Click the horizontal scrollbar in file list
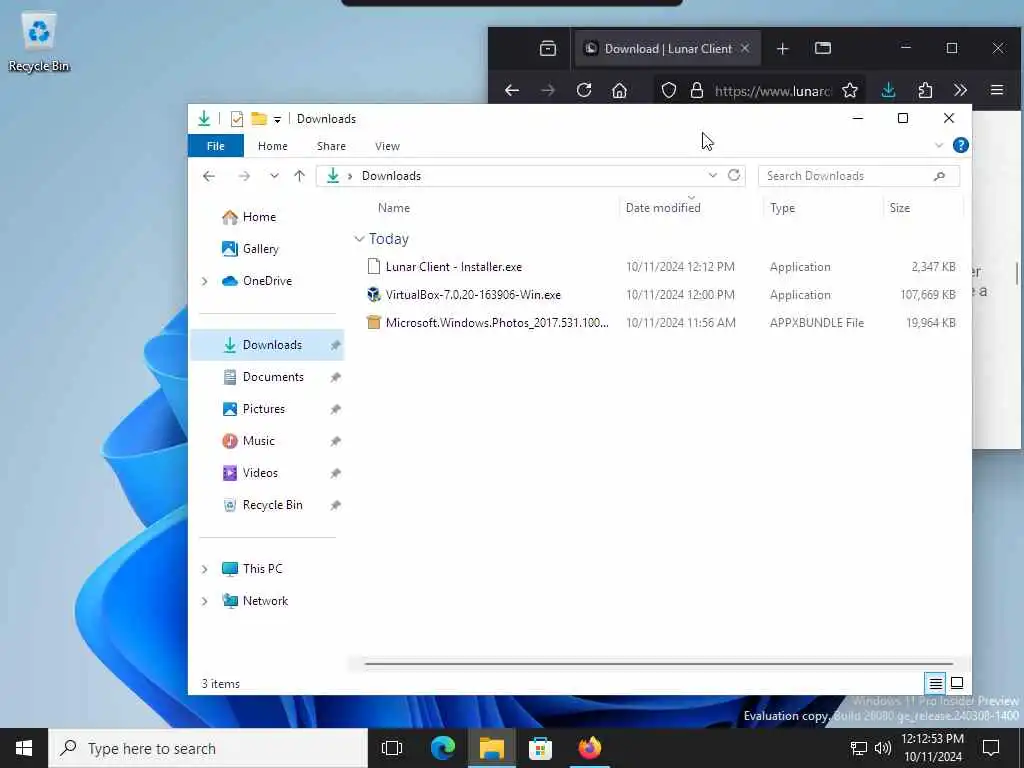This screenshot has height=768, width=1024. (x=658, y=664)
